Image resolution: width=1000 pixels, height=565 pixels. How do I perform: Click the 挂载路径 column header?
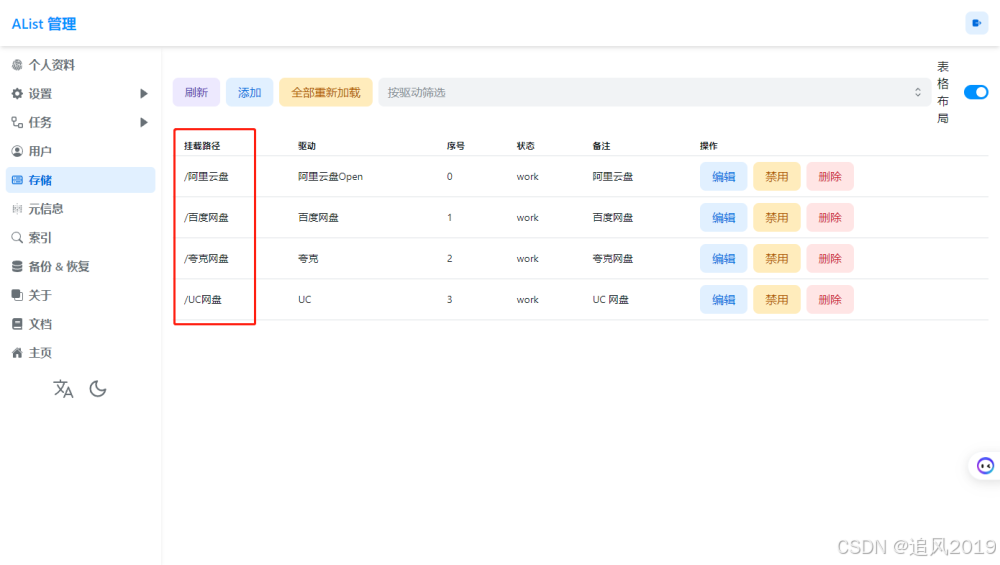(x=202, y=146)
